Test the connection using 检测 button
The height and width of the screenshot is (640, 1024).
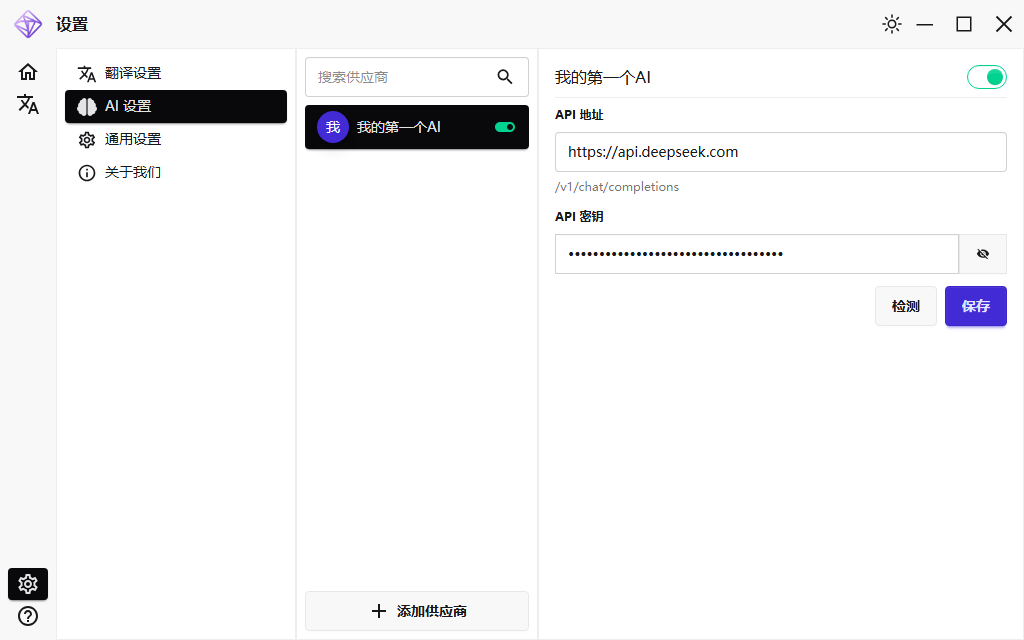coord(905,305)
